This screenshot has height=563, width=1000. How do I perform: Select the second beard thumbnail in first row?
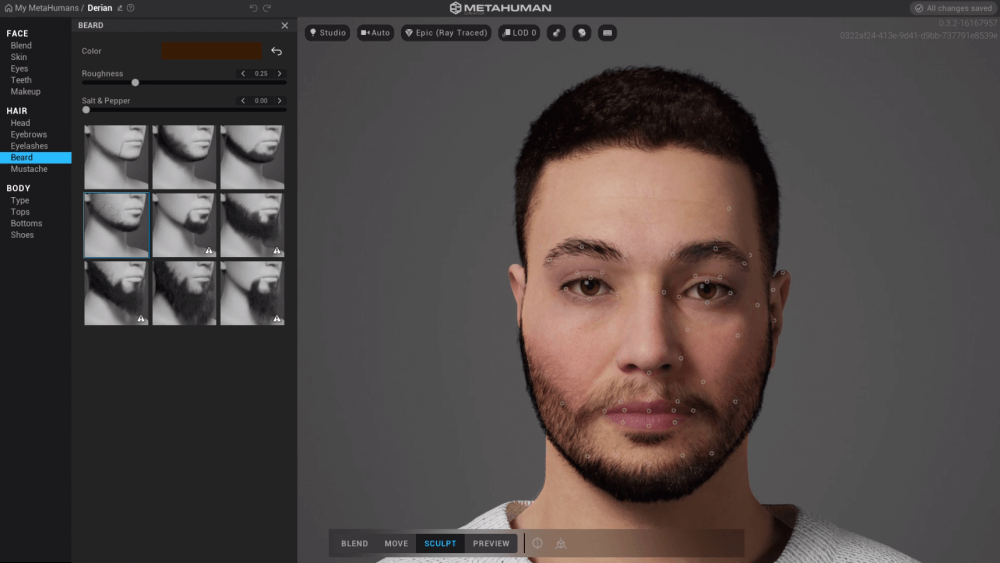pyautogui.click(x=184, y=157)
